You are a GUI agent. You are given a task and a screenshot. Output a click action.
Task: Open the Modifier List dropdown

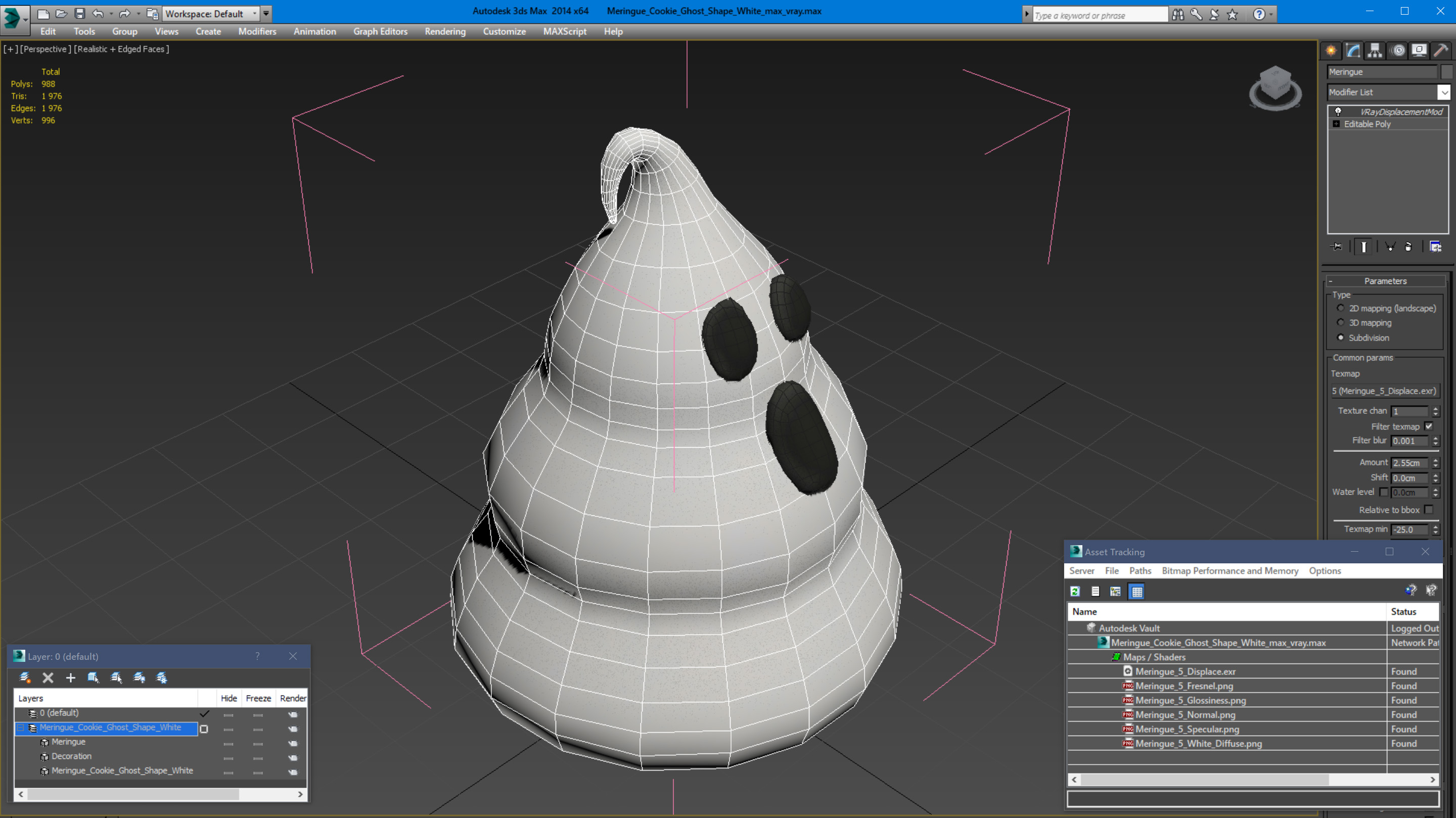(1444, 92)
